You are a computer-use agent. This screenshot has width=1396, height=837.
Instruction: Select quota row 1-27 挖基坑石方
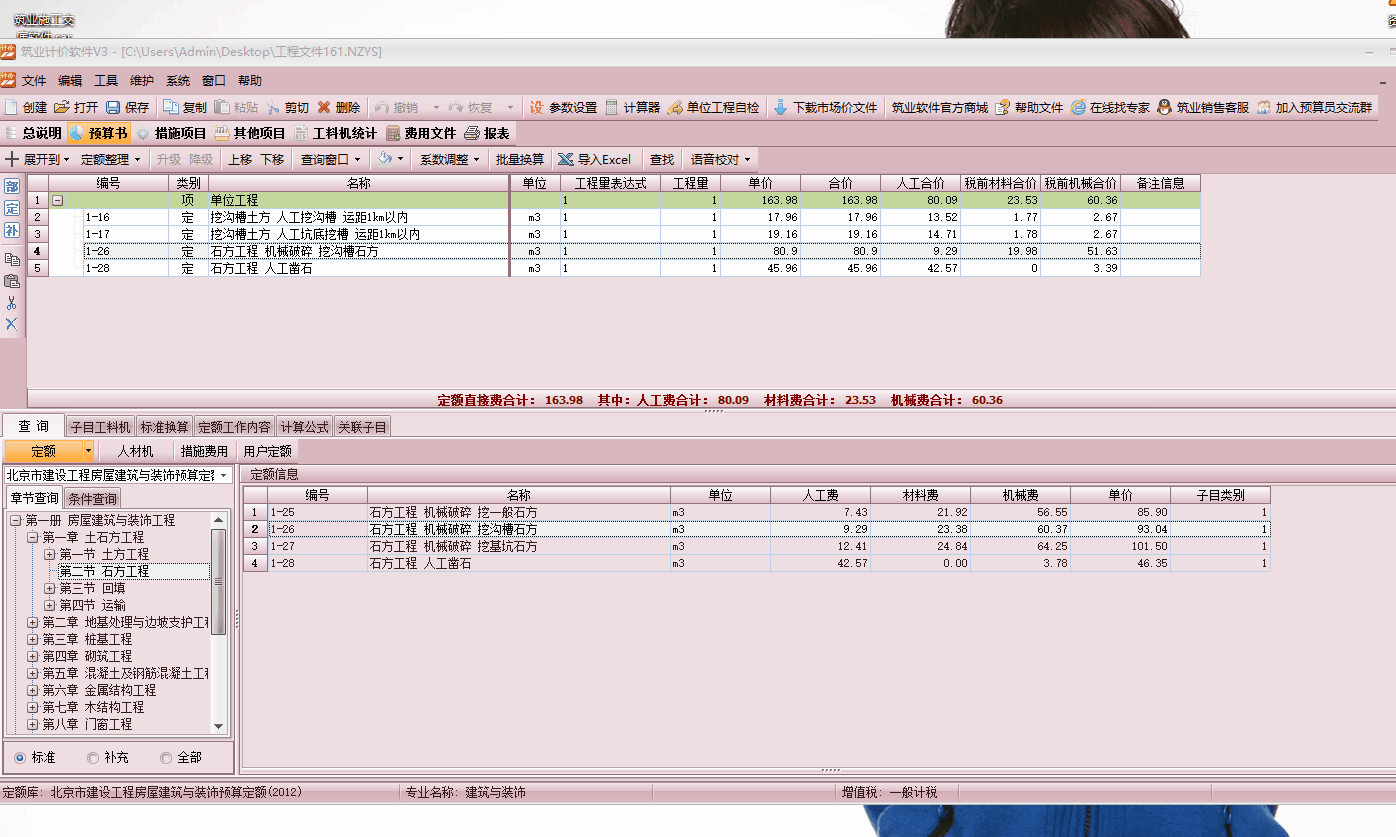tap(453, 546)
